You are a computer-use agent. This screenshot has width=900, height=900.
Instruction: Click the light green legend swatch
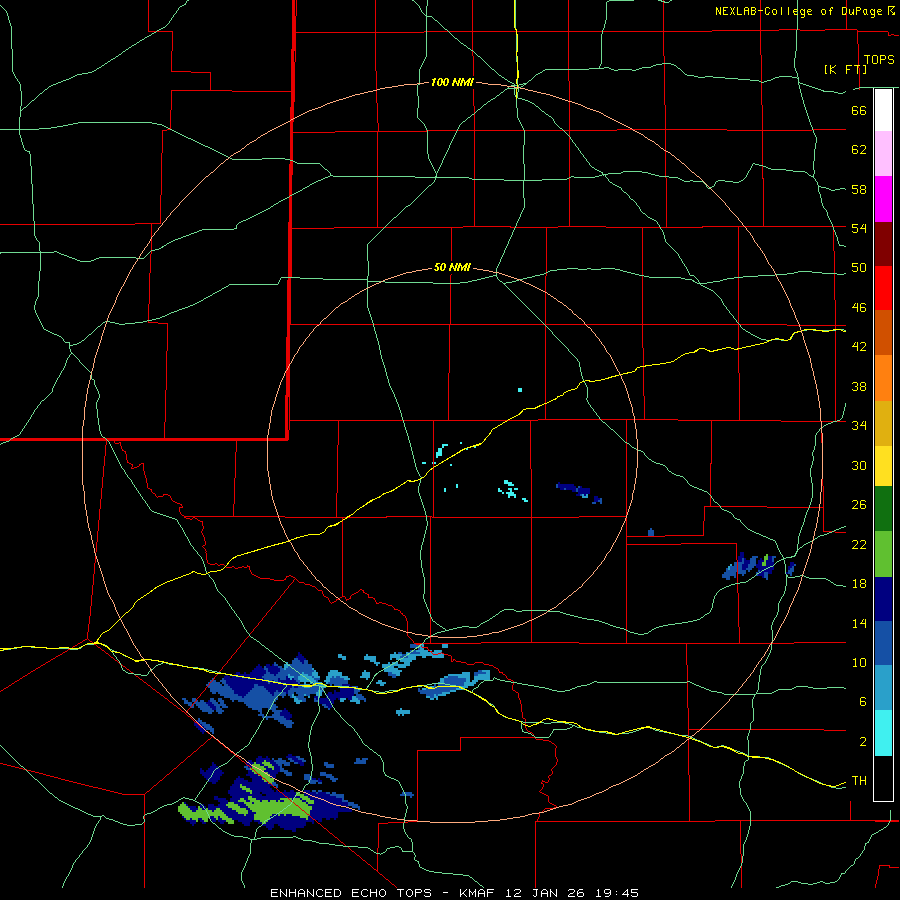coord(883,554)
